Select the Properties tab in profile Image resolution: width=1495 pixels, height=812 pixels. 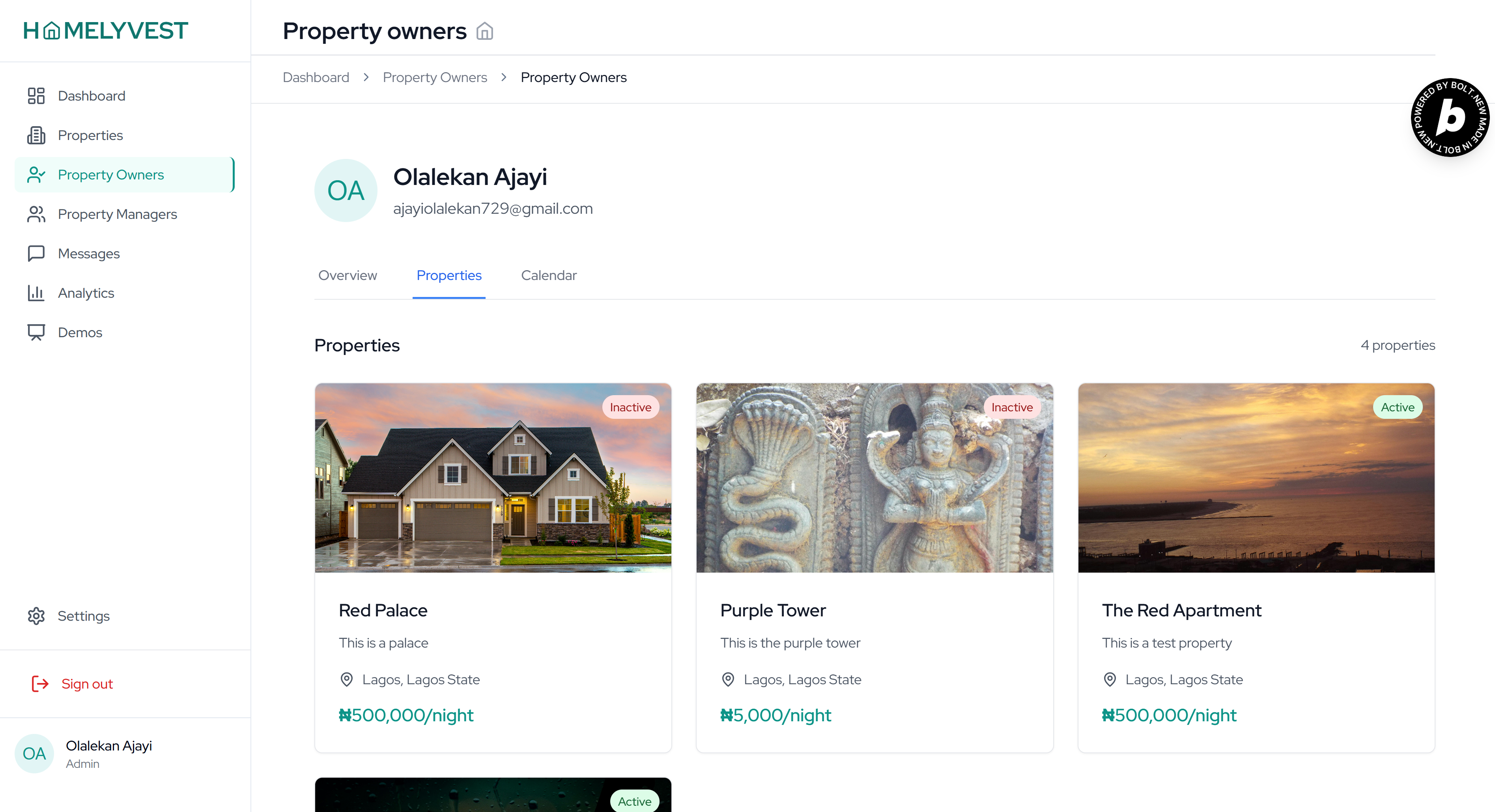pos(448,275)
